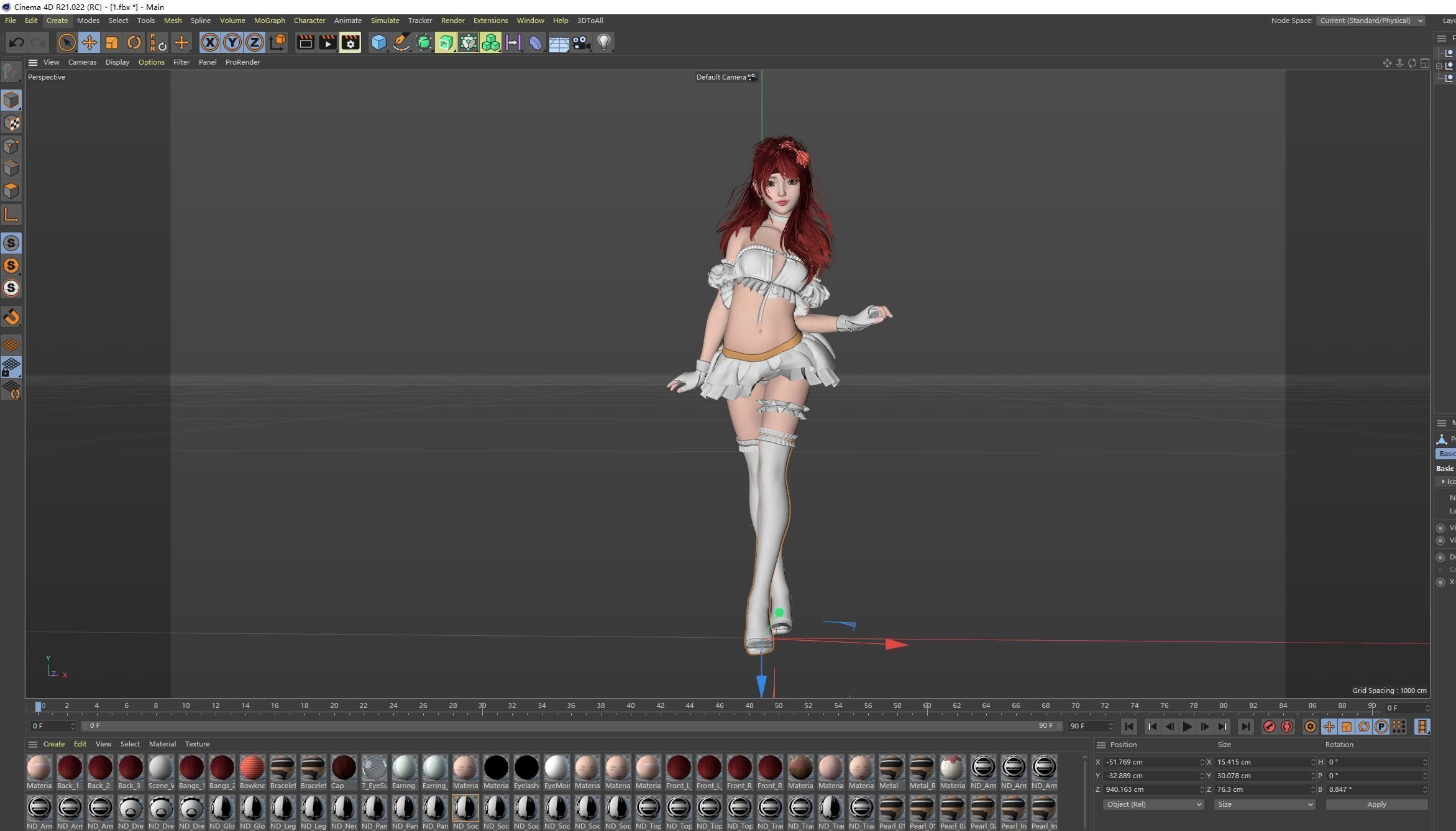Go to start of animation
Image resolution: width=1456 pixels, height=831 pixels.
pos(1129,727)
